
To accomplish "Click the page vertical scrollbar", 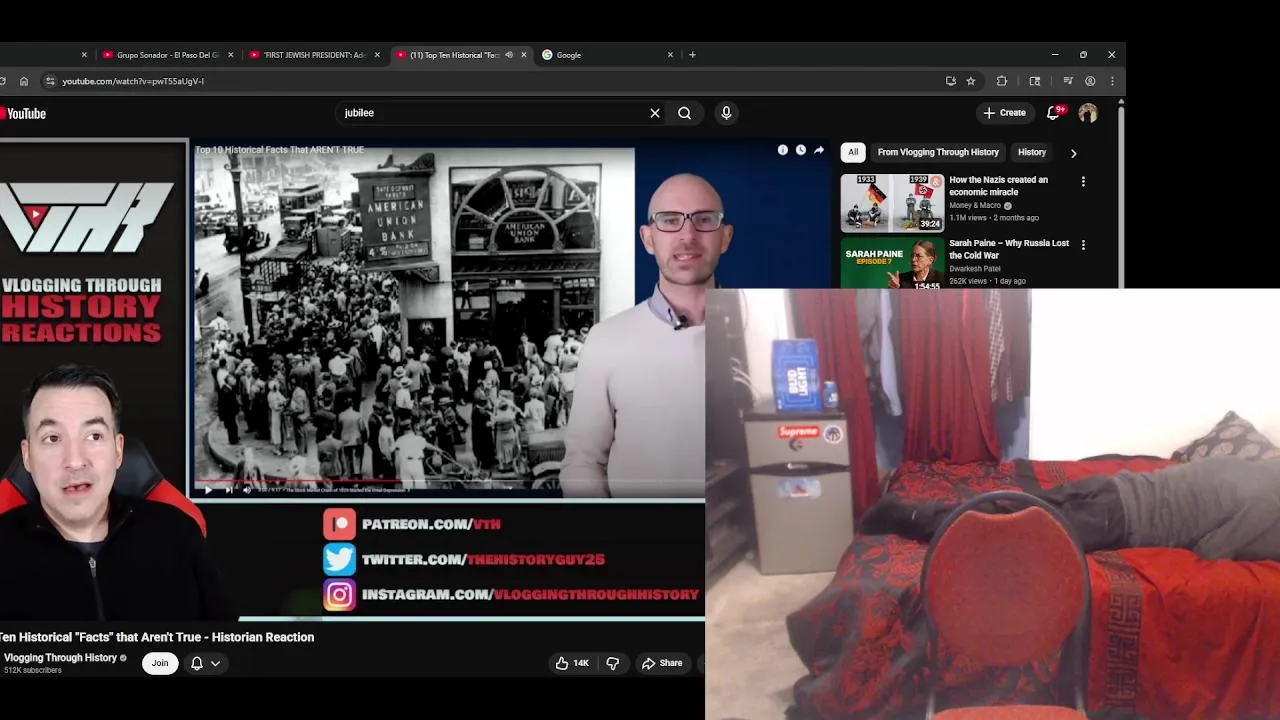I will (x=1122, y=192).
